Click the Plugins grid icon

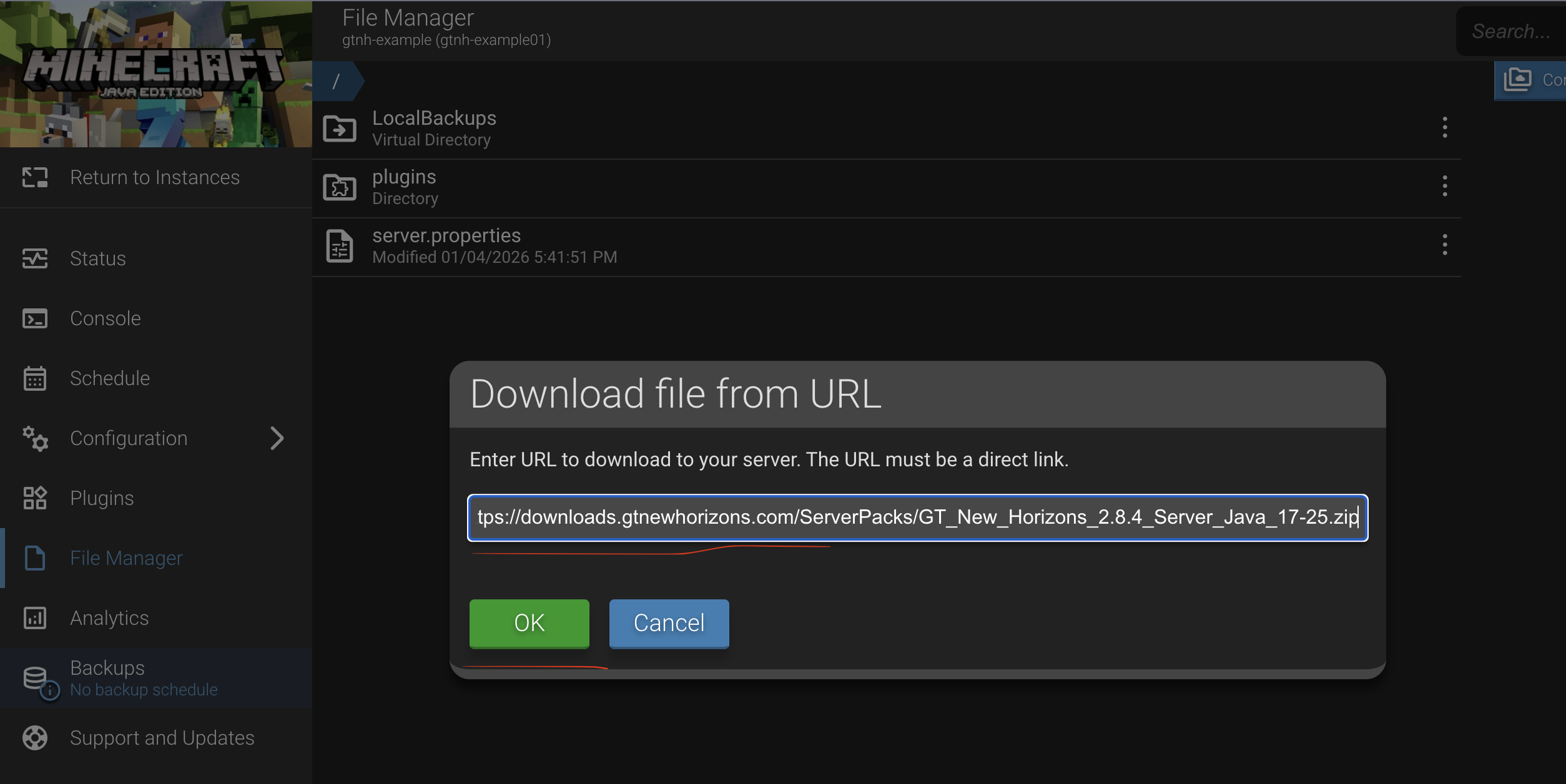[x=35, y=498]
